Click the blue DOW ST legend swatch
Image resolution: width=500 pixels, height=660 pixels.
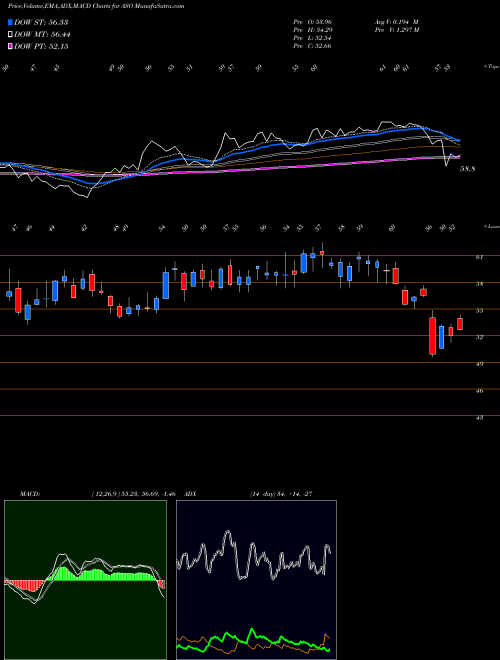10,22
